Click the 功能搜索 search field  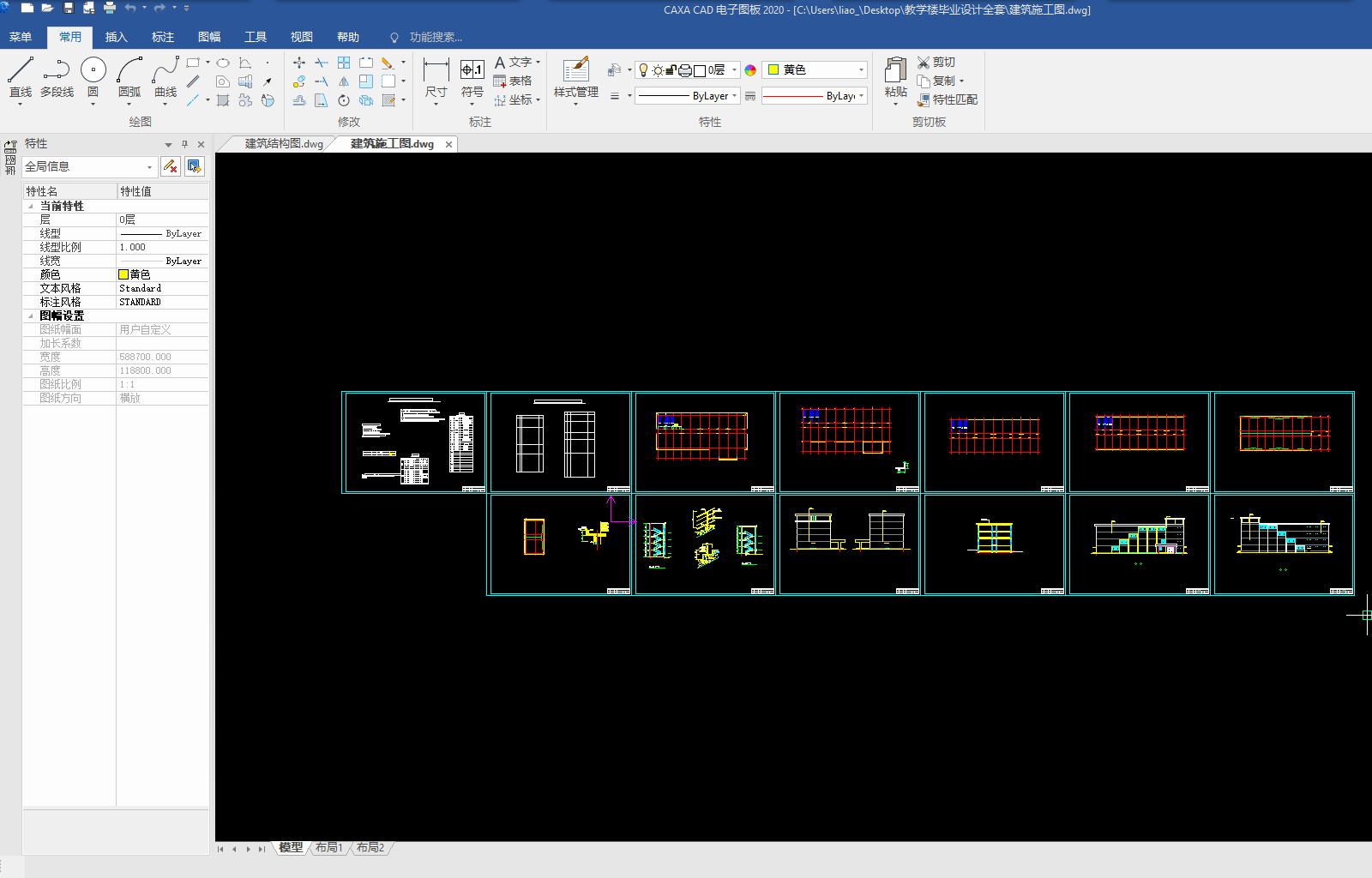coord(436,37)
